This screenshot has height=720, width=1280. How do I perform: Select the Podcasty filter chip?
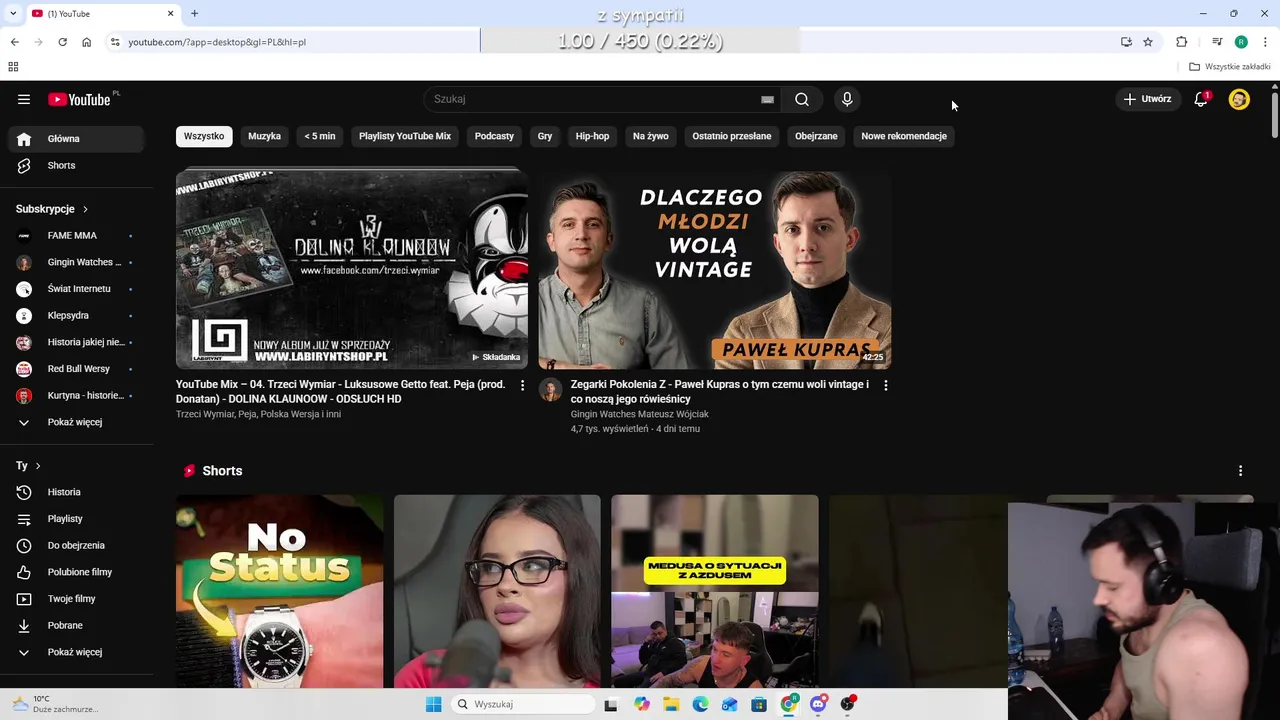(494, 136)
